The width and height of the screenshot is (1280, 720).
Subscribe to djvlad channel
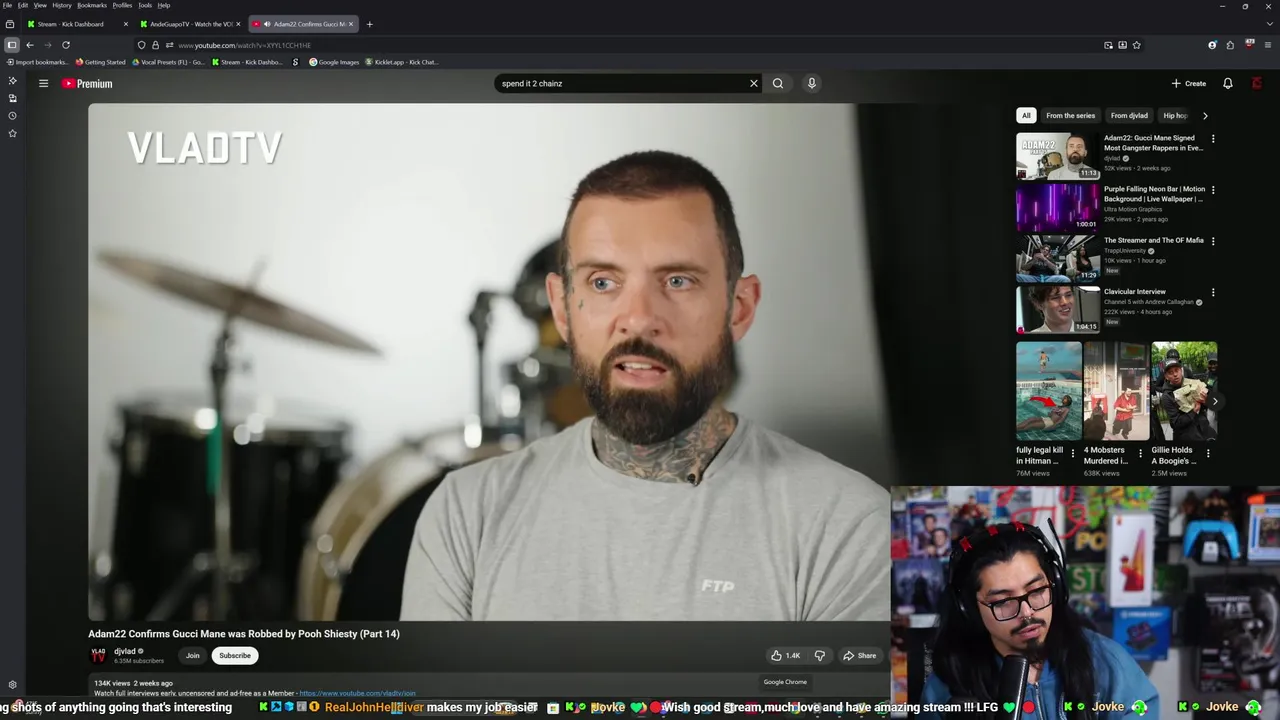tap(235, 655)
